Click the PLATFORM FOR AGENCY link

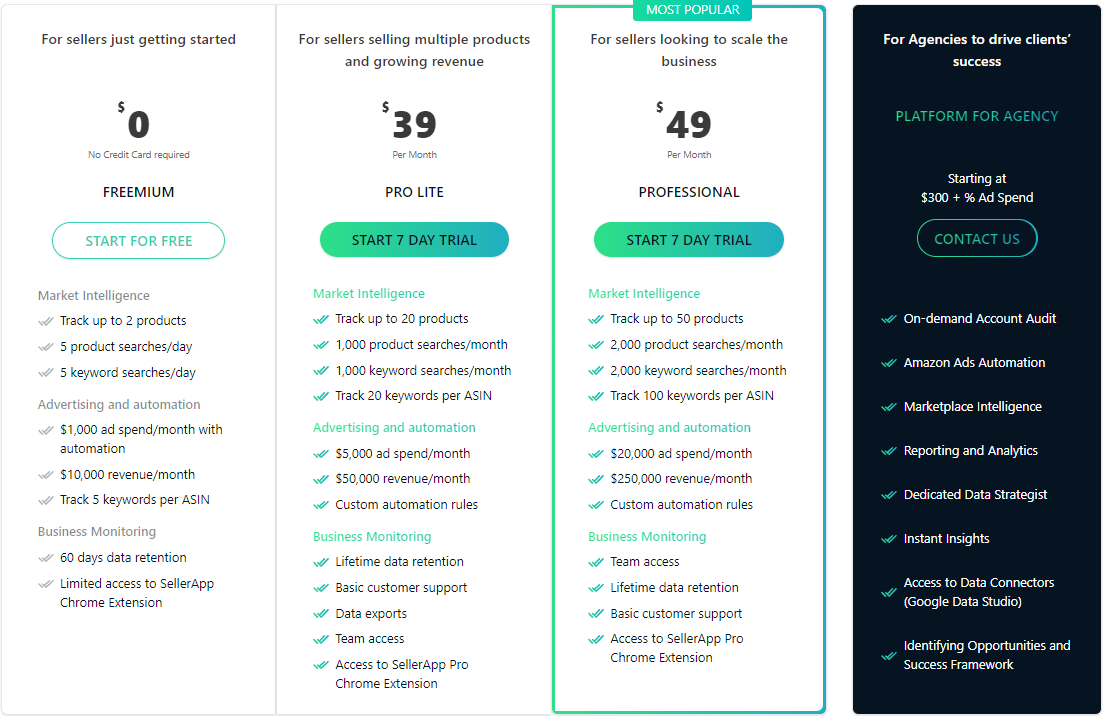pyautogui.click(x=976, y=116)
